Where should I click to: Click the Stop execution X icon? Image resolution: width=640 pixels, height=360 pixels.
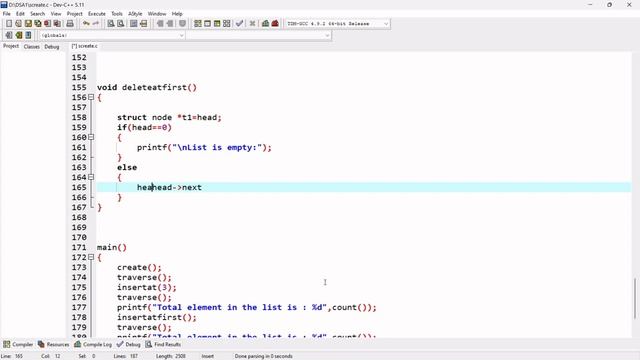[253, 24]
